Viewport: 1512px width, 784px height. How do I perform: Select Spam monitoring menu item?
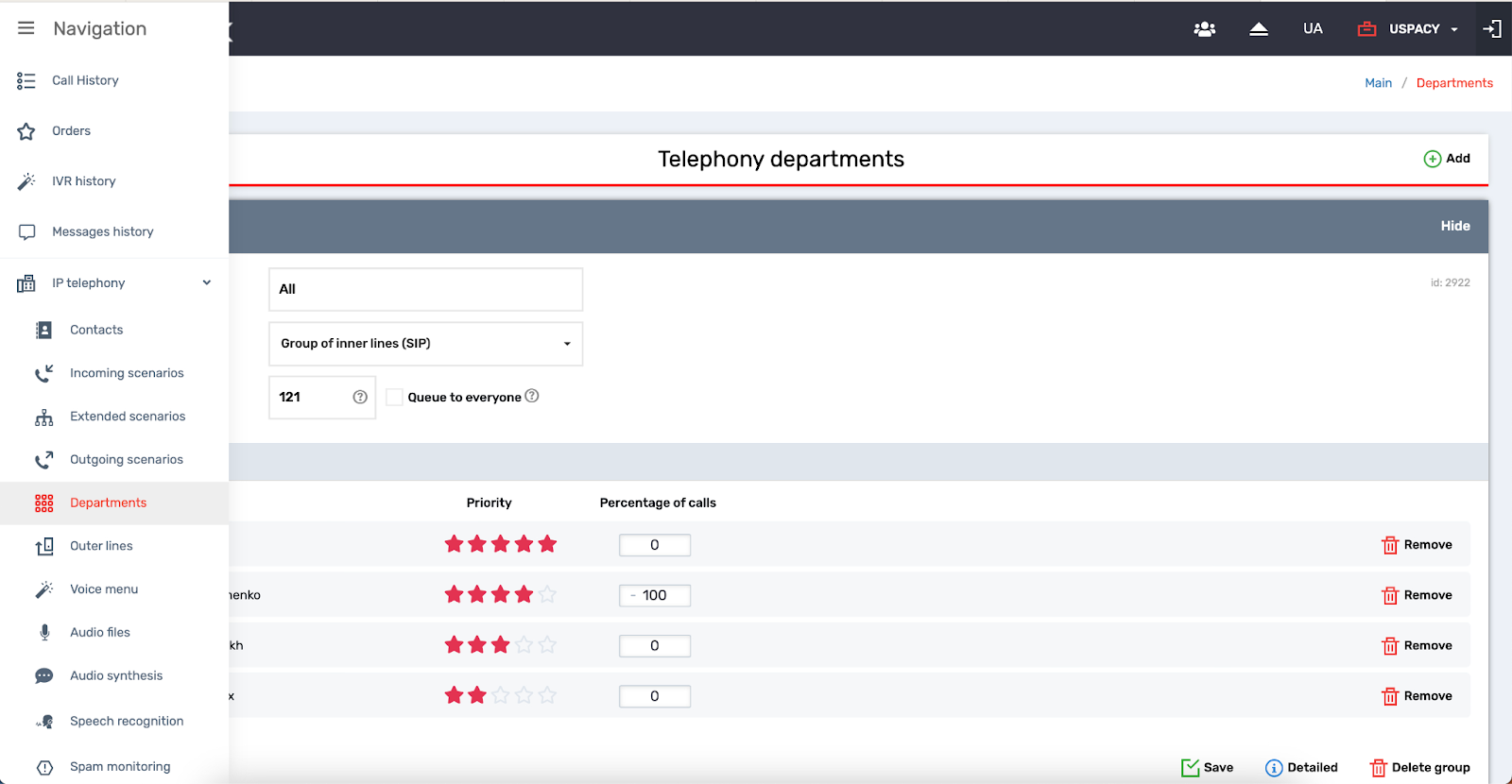120,767
